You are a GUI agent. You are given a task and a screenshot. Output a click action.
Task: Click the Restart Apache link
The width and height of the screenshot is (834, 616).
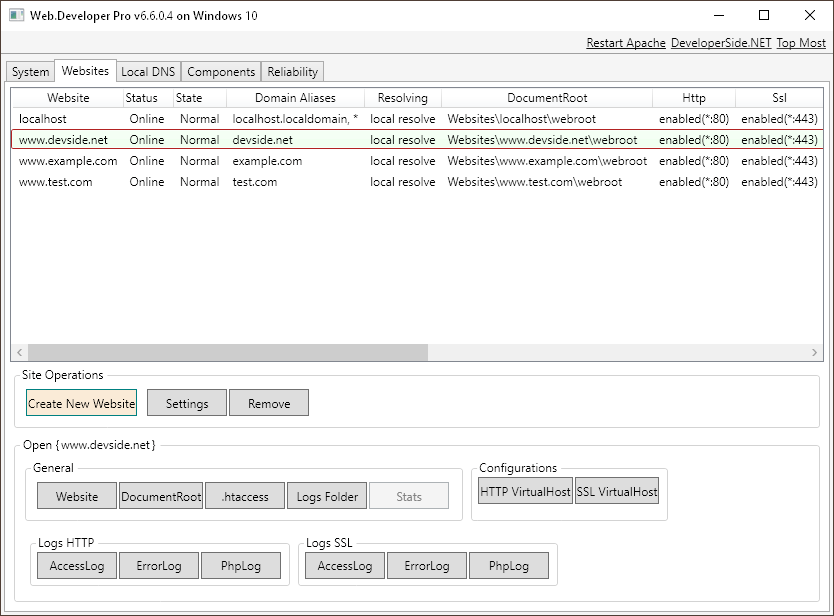click(x=625, y=43)
